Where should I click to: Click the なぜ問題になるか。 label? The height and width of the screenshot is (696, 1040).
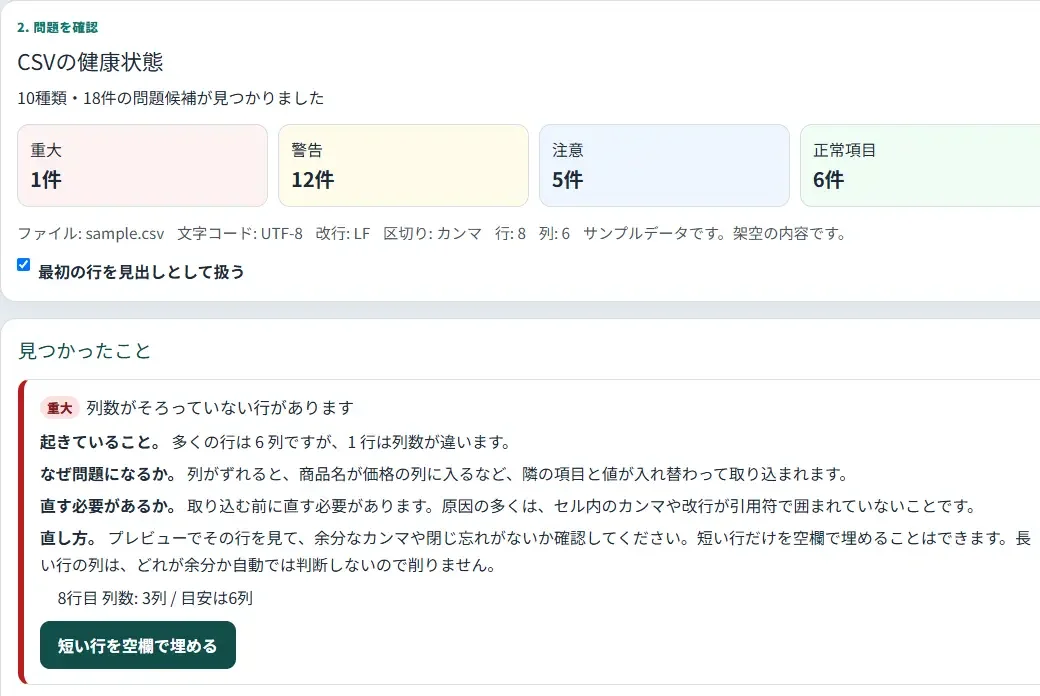pos(109,474)
